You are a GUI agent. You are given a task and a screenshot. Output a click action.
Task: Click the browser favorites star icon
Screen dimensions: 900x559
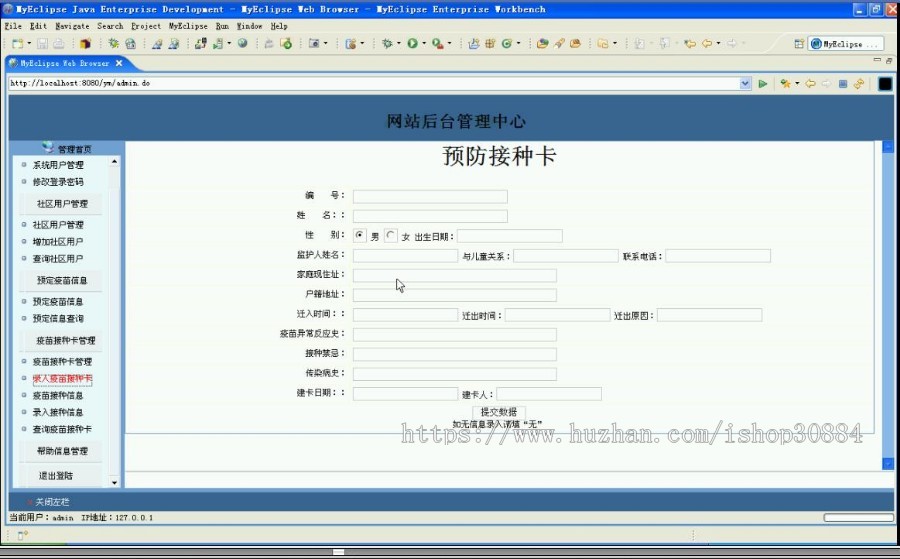pos(785,84)
